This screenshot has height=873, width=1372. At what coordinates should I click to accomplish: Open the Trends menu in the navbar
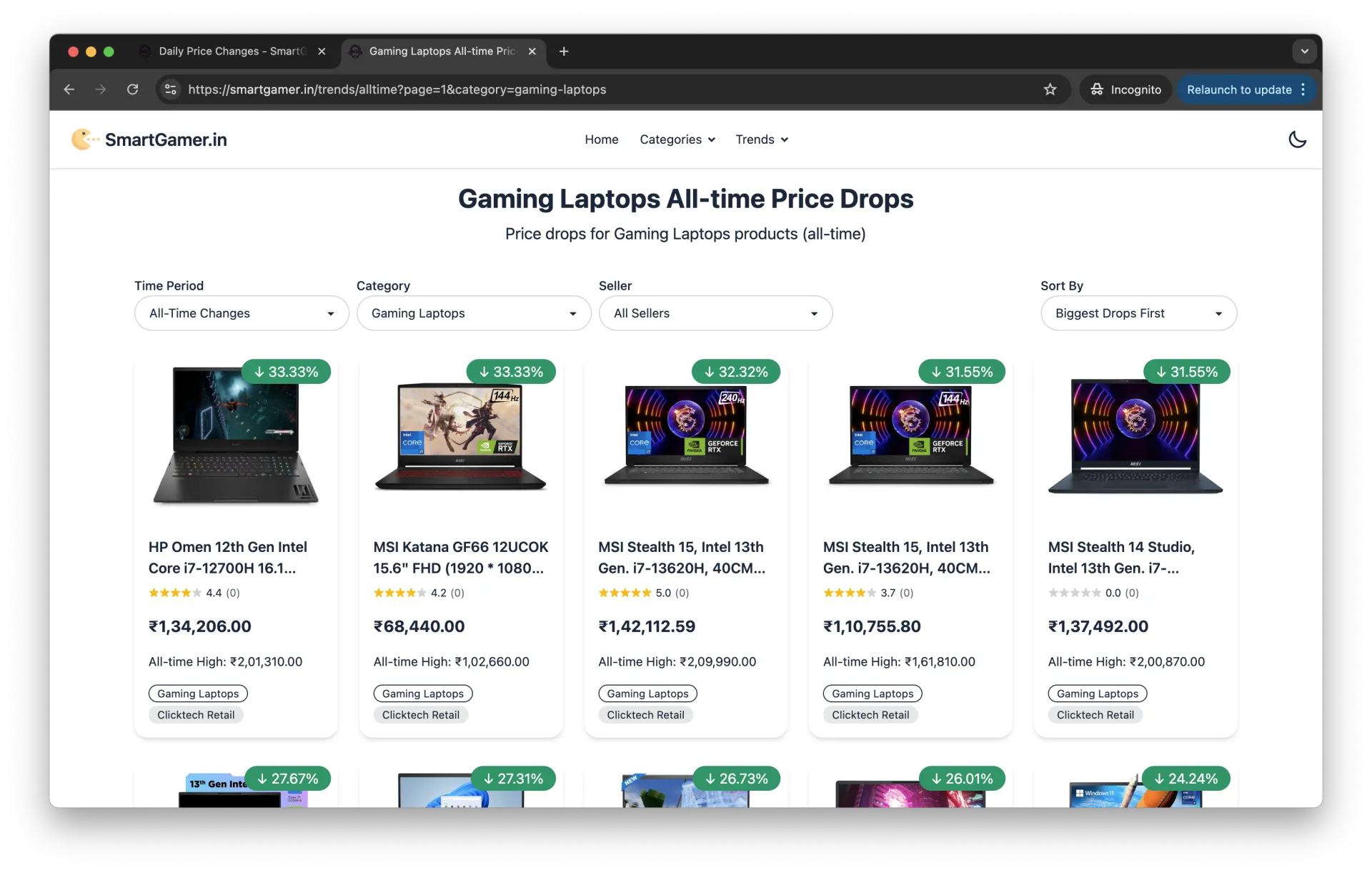(762, 139)
